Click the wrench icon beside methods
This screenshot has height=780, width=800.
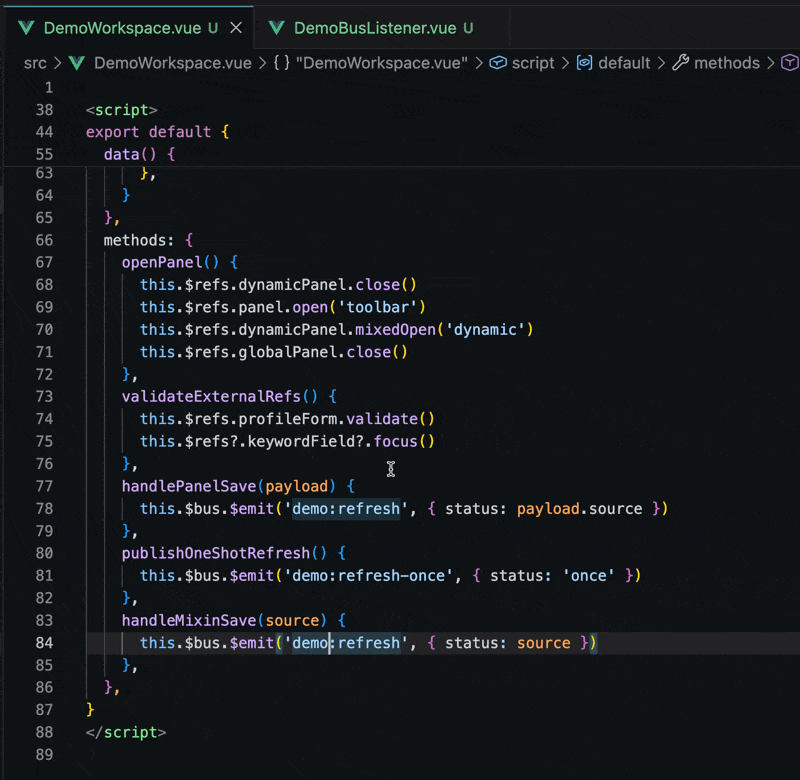point(681,63)
